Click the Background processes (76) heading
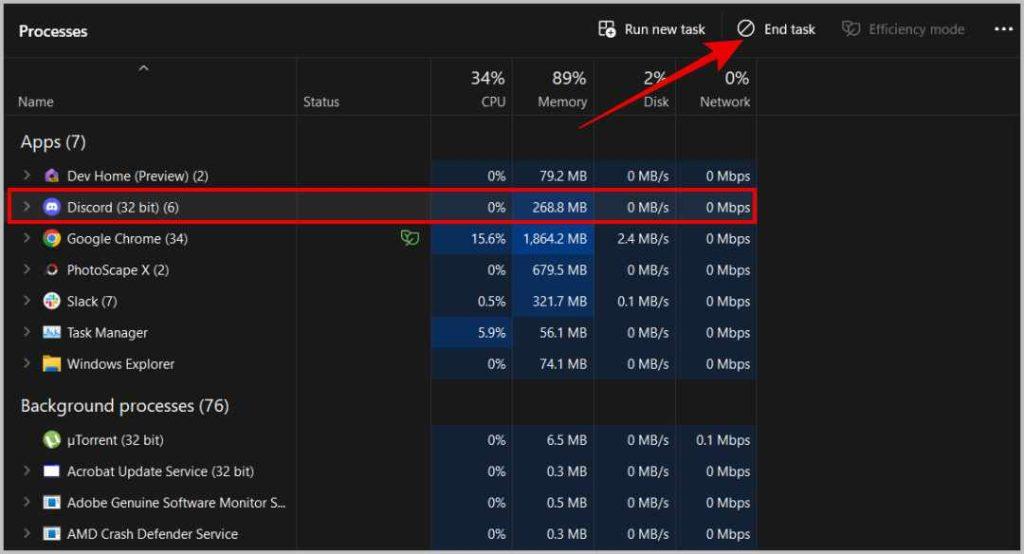Screen dimensions: 1024x554 125,406
